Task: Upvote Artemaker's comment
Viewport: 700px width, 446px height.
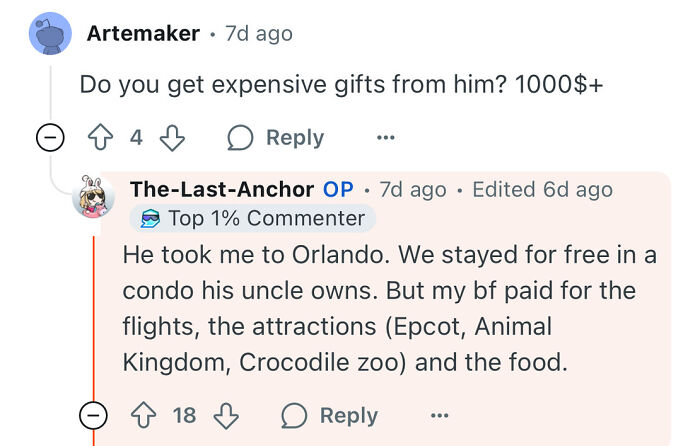Action: click(102, 137)
